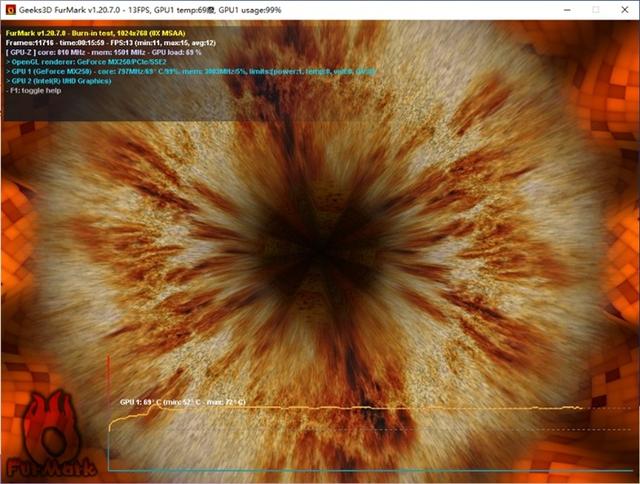
Task: Click the orange GPU temperature graph line
Action: (x=345, y=408)
